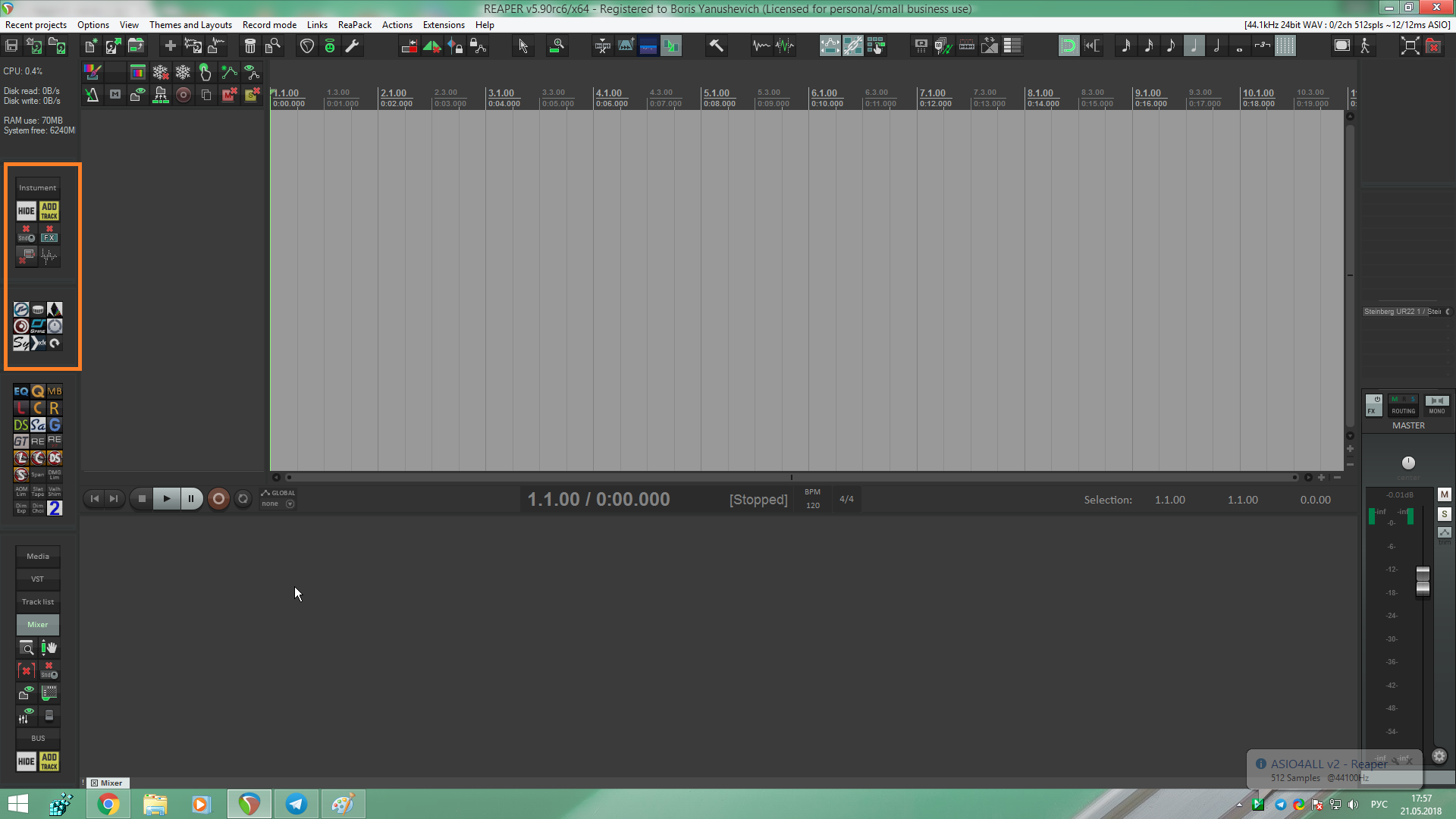1456x819 pixels.
Task: Toggle the master track mute button
Action: 1444,494
